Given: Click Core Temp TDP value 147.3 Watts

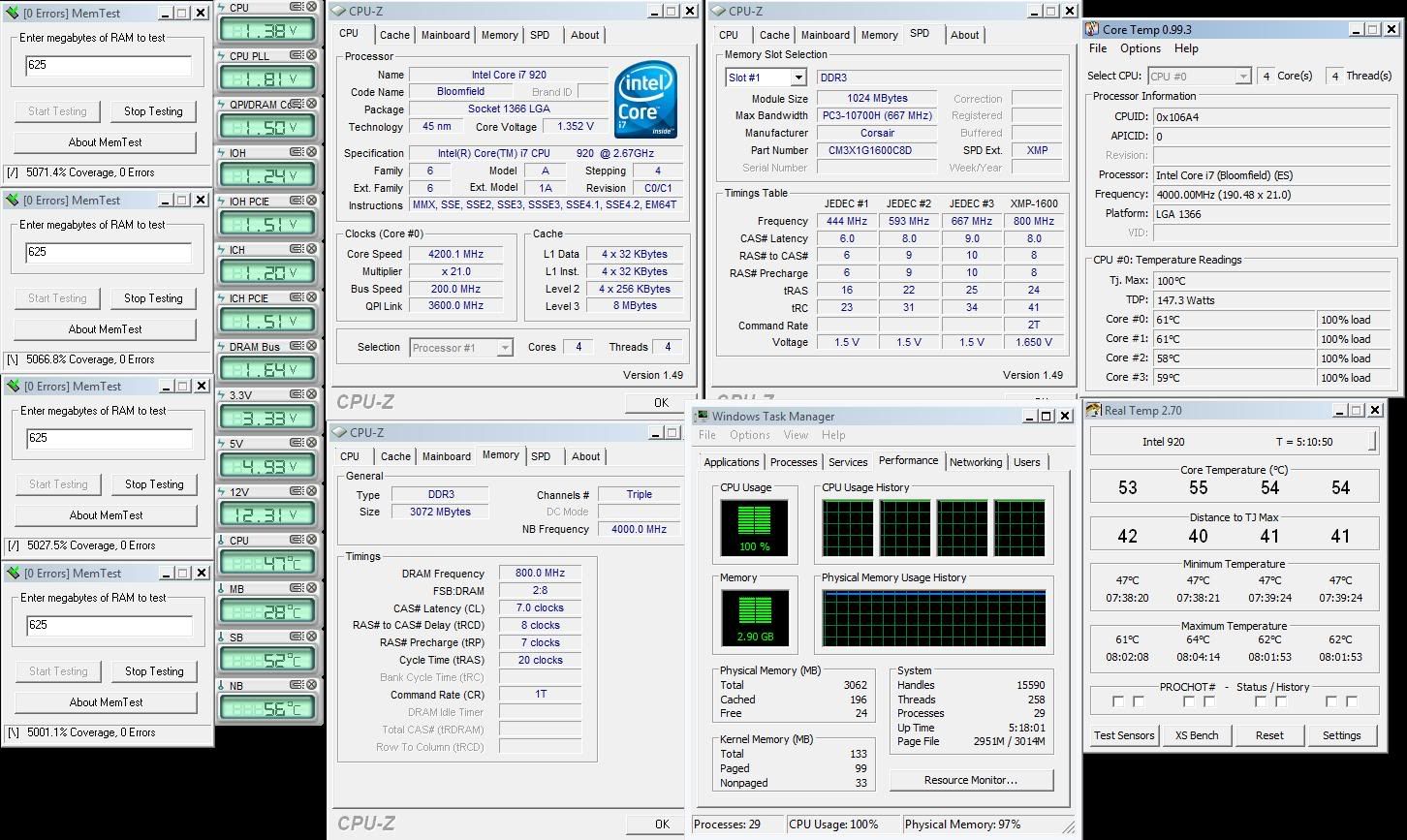Looking at the screenshot, I should click(x=1273, y=300).
